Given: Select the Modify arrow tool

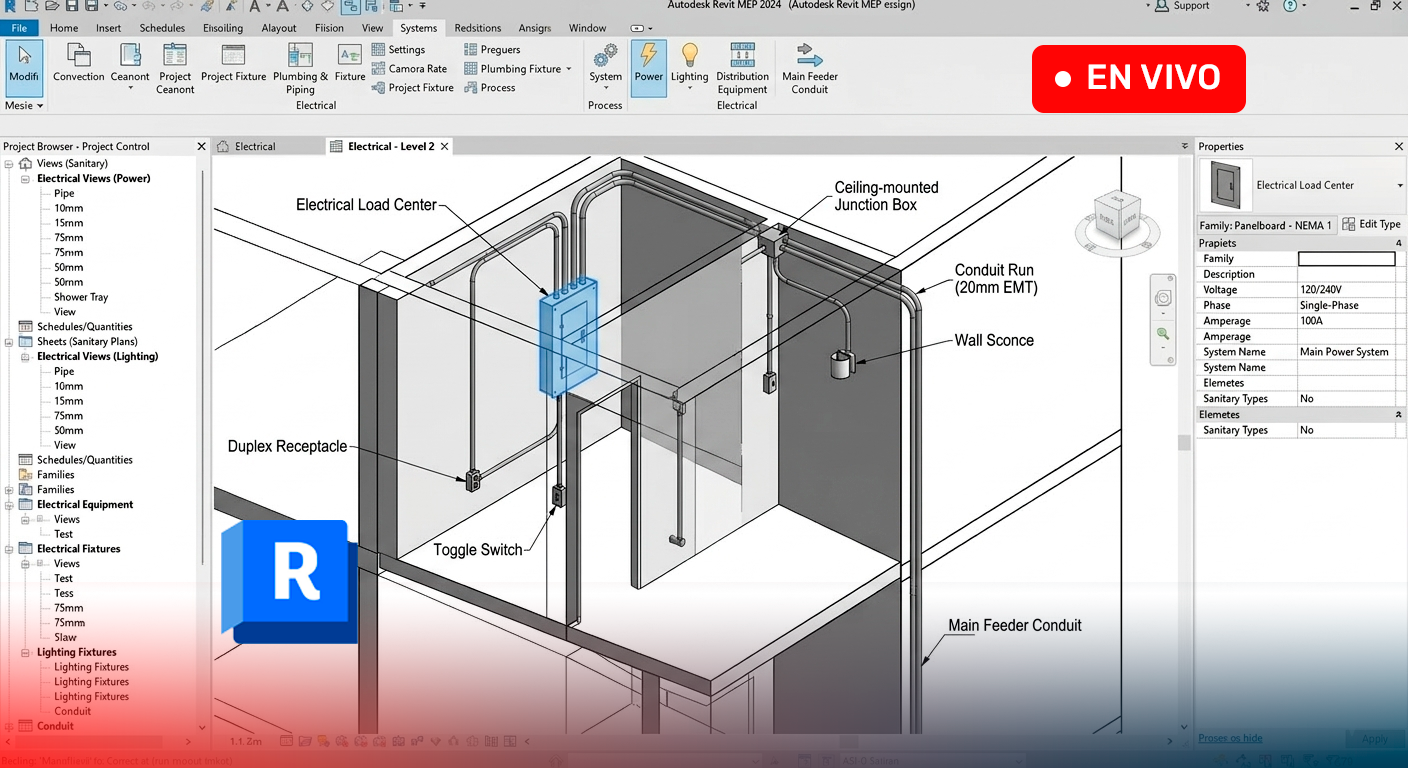Looking at the screenshot, I should click(24, 67).
